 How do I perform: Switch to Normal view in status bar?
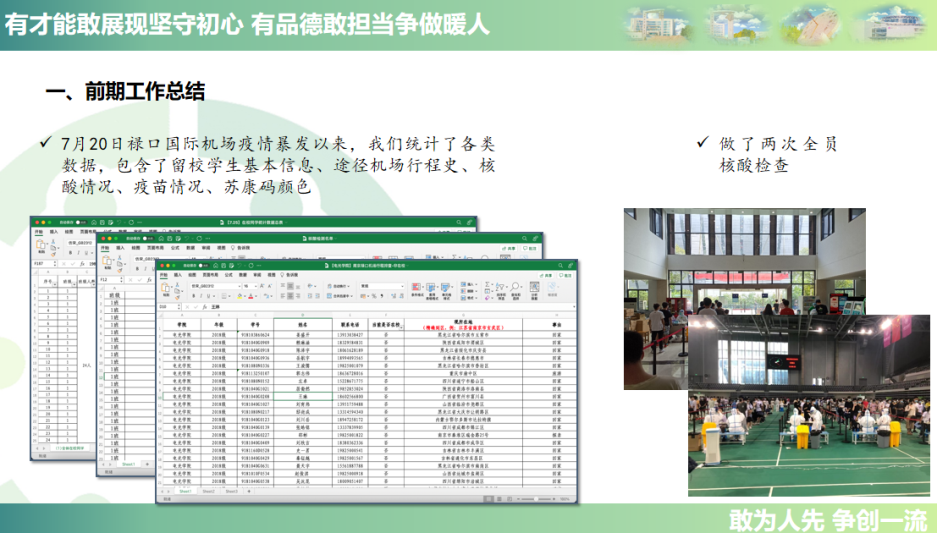click(489, 499)
